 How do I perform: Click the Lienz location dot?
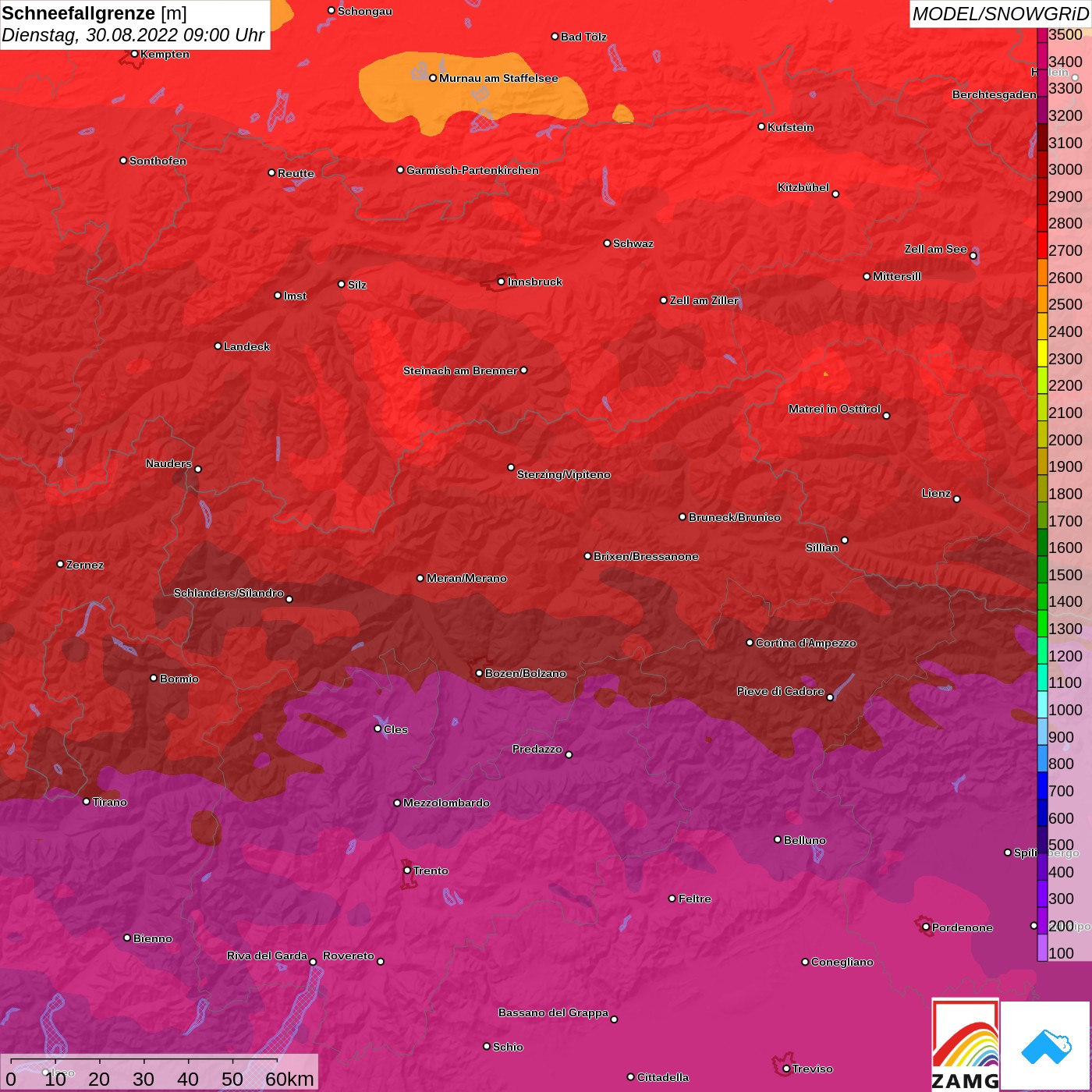pyautogui.click(x=957, y=499)
